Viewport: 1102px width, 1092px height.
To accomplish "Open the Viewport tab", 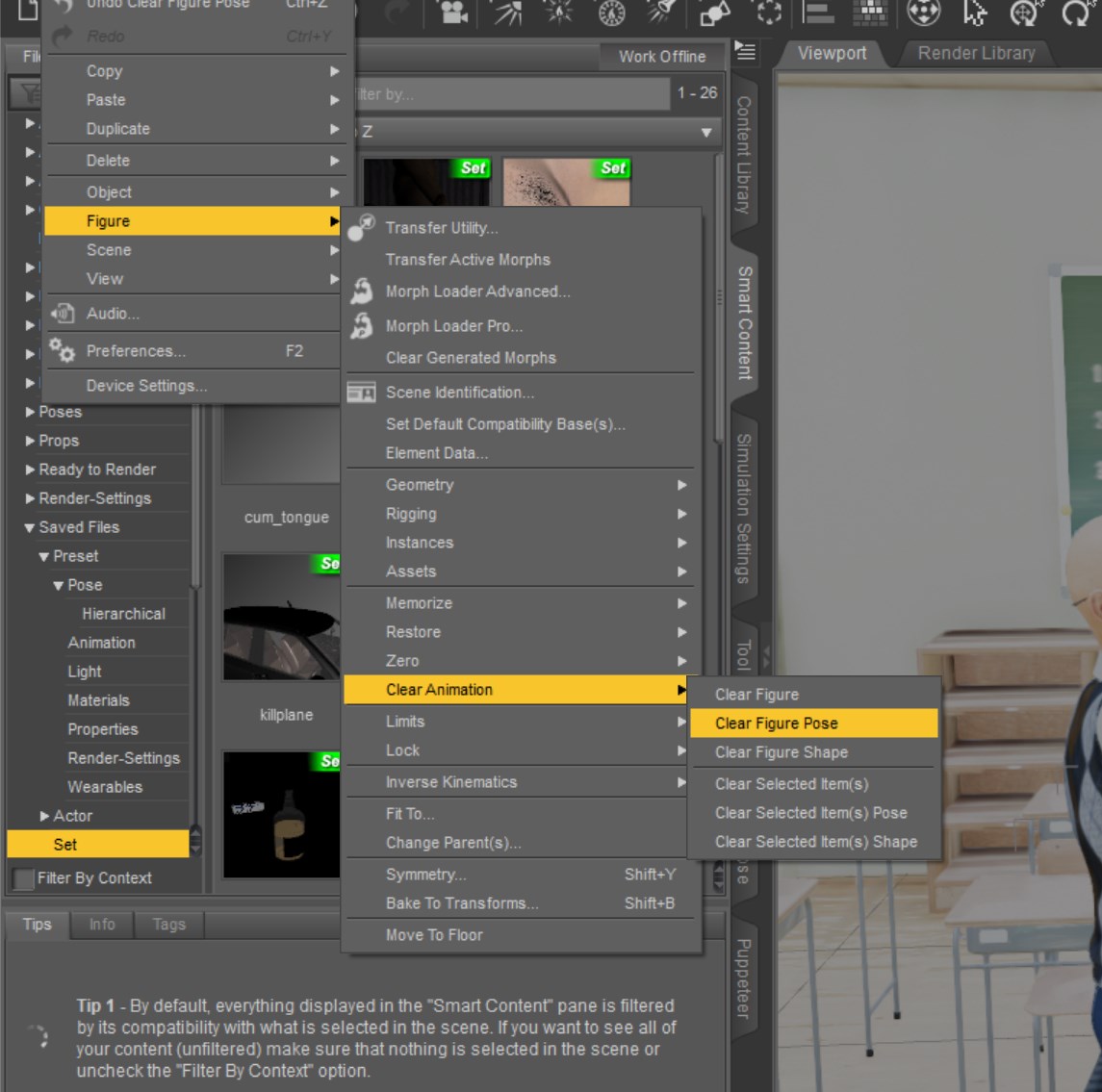I will point(833,54).
